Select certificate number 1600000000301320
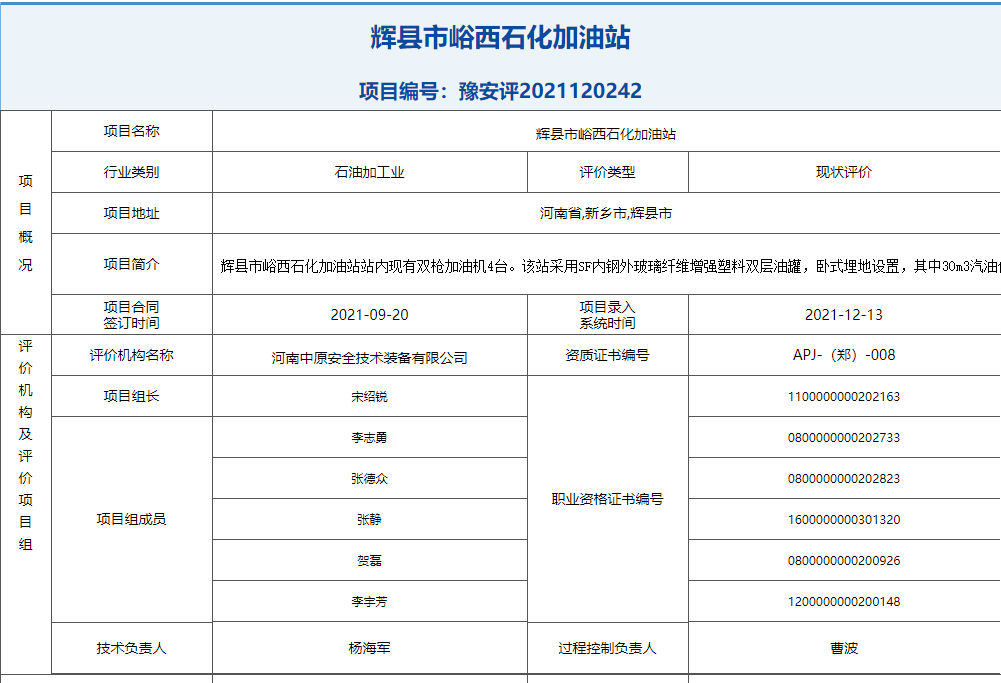Viewport: 1001px width, 683px height. pyautogui.click(x=844, y=520)
